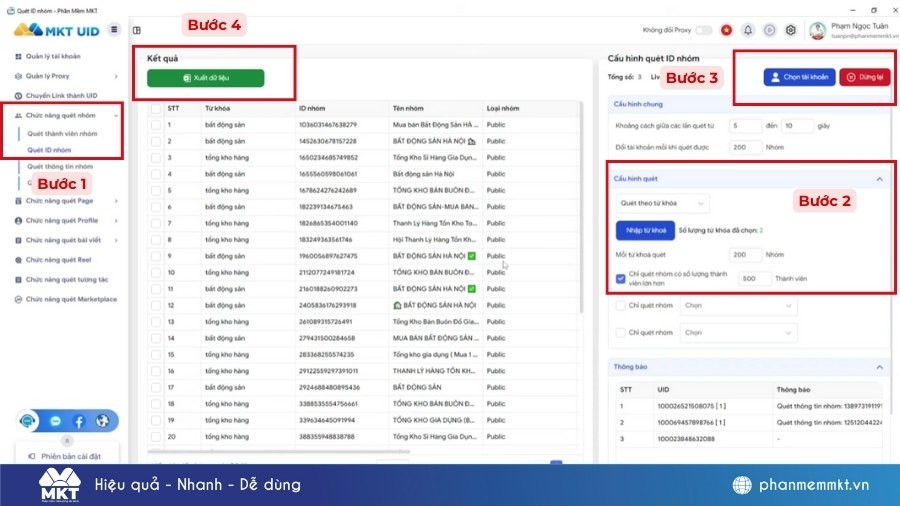Check first Chỉ quét nhóm checkbox
The height and width of the screenshot is (506, 900).
(x=620, y=306)
